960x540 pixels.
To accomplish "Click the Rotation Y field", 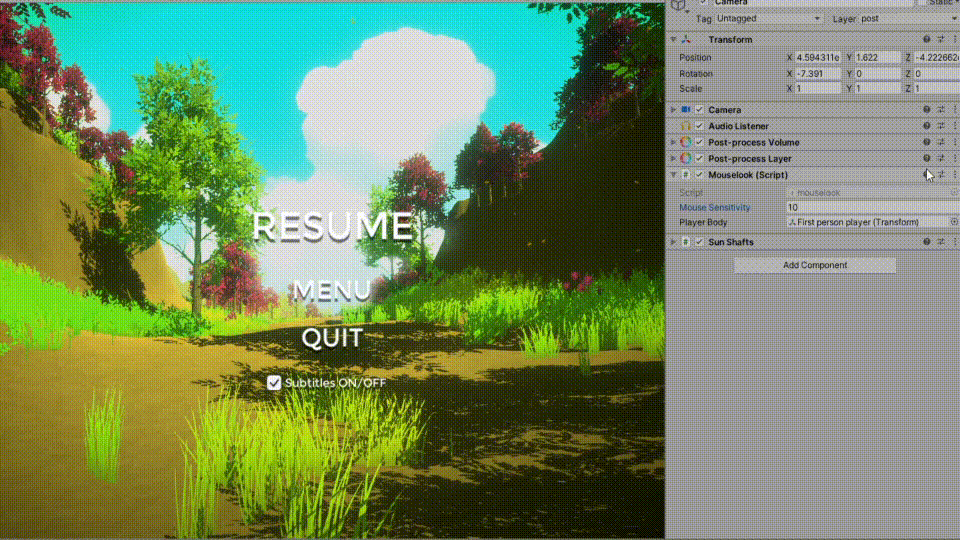I will tap(877, 73).
